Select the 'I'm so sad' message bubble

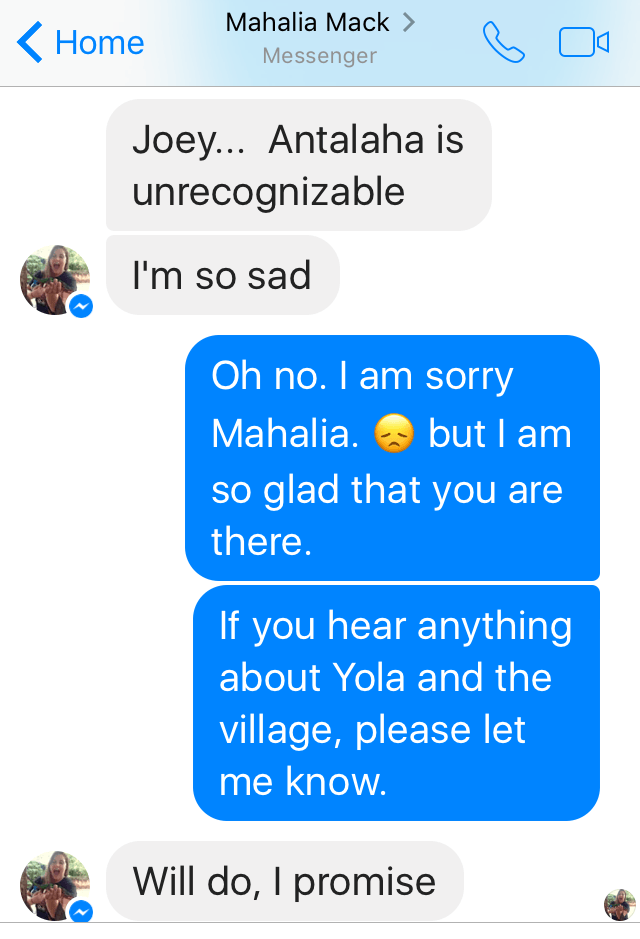[x=222, y=274]
